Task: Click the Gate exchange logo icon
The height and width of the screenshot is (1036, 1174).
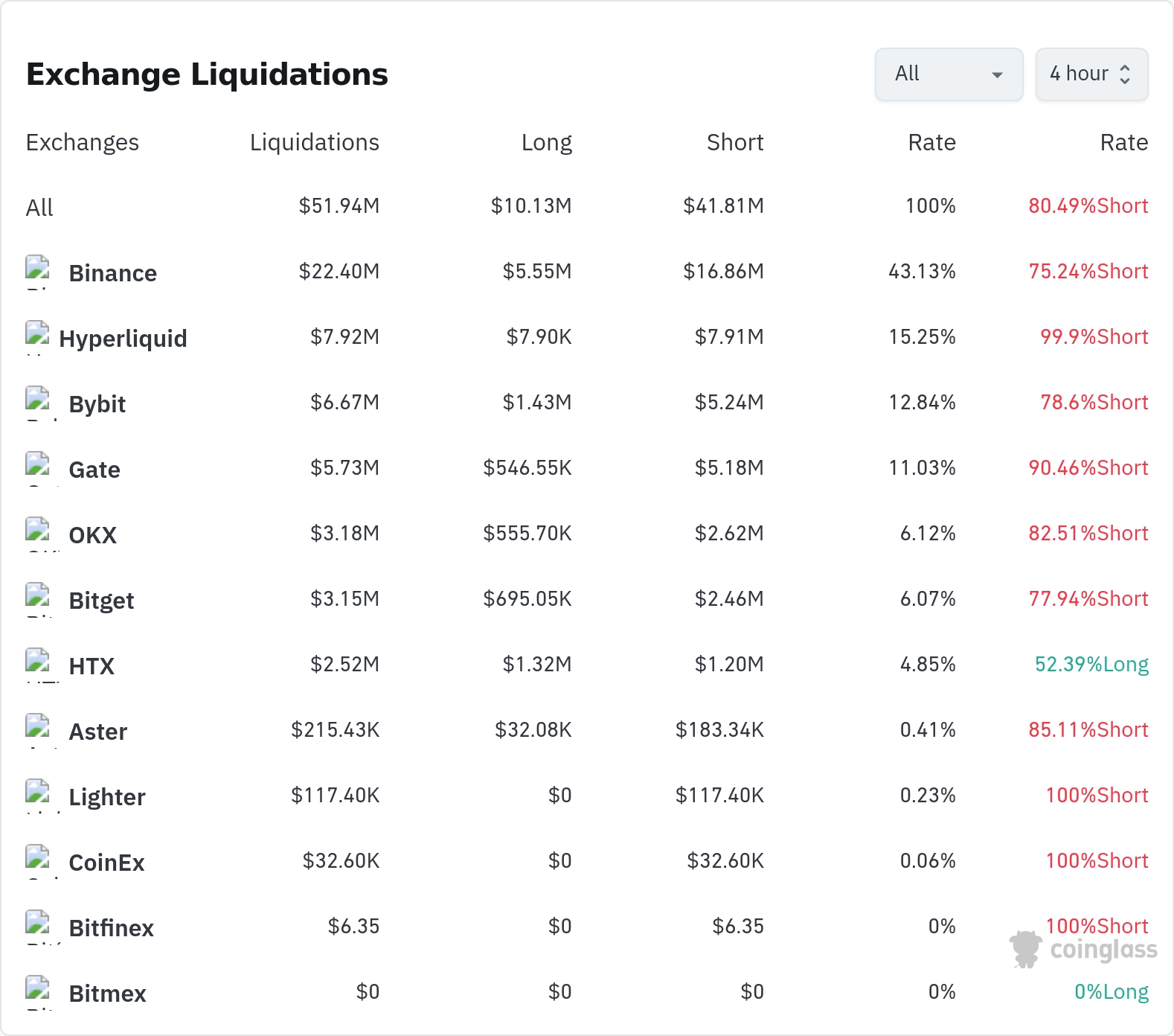Action: pos(37,468)
